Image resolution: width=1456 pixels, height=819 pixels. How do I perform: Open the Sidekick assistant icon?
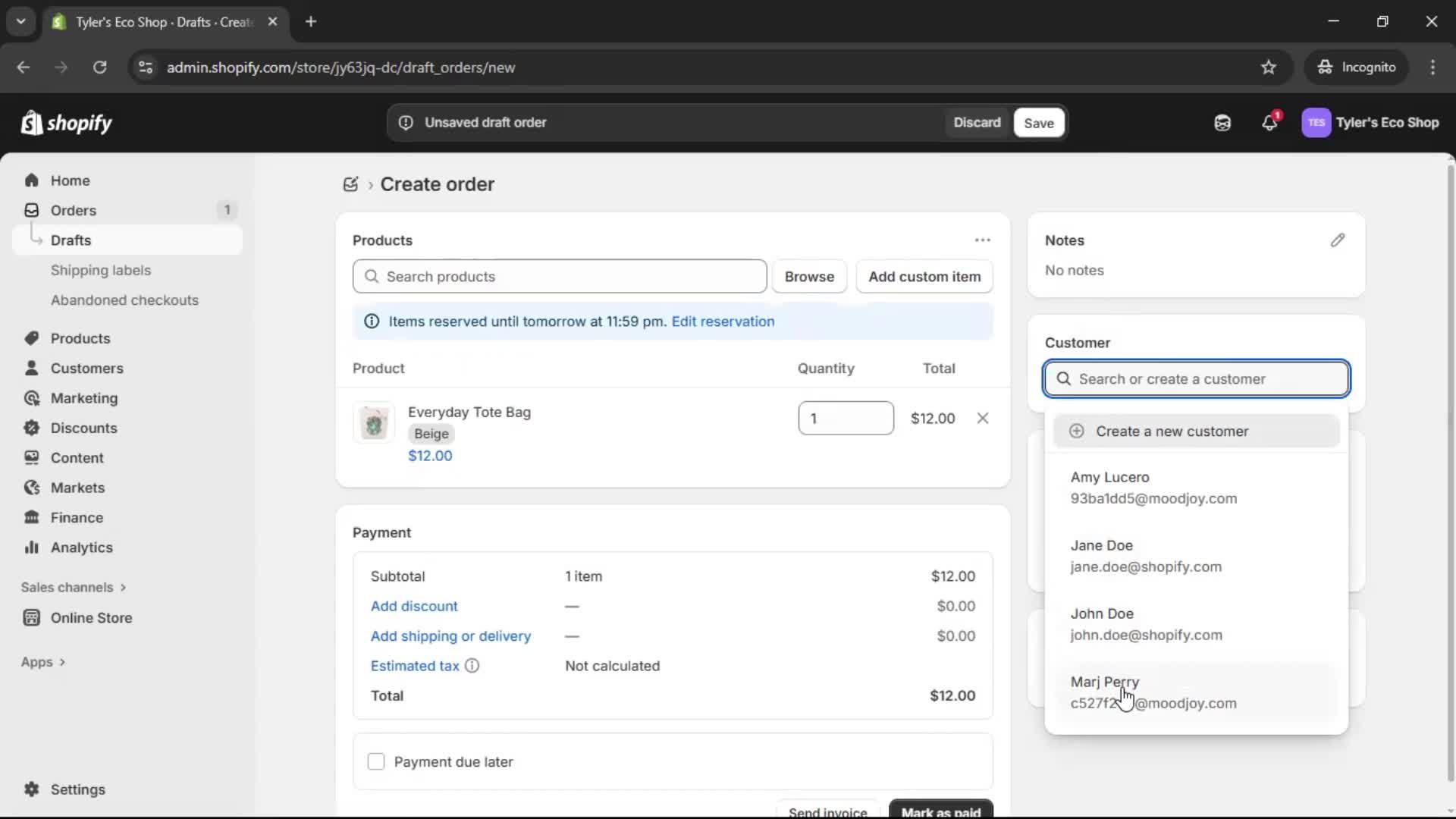(x=1222, y=123)
